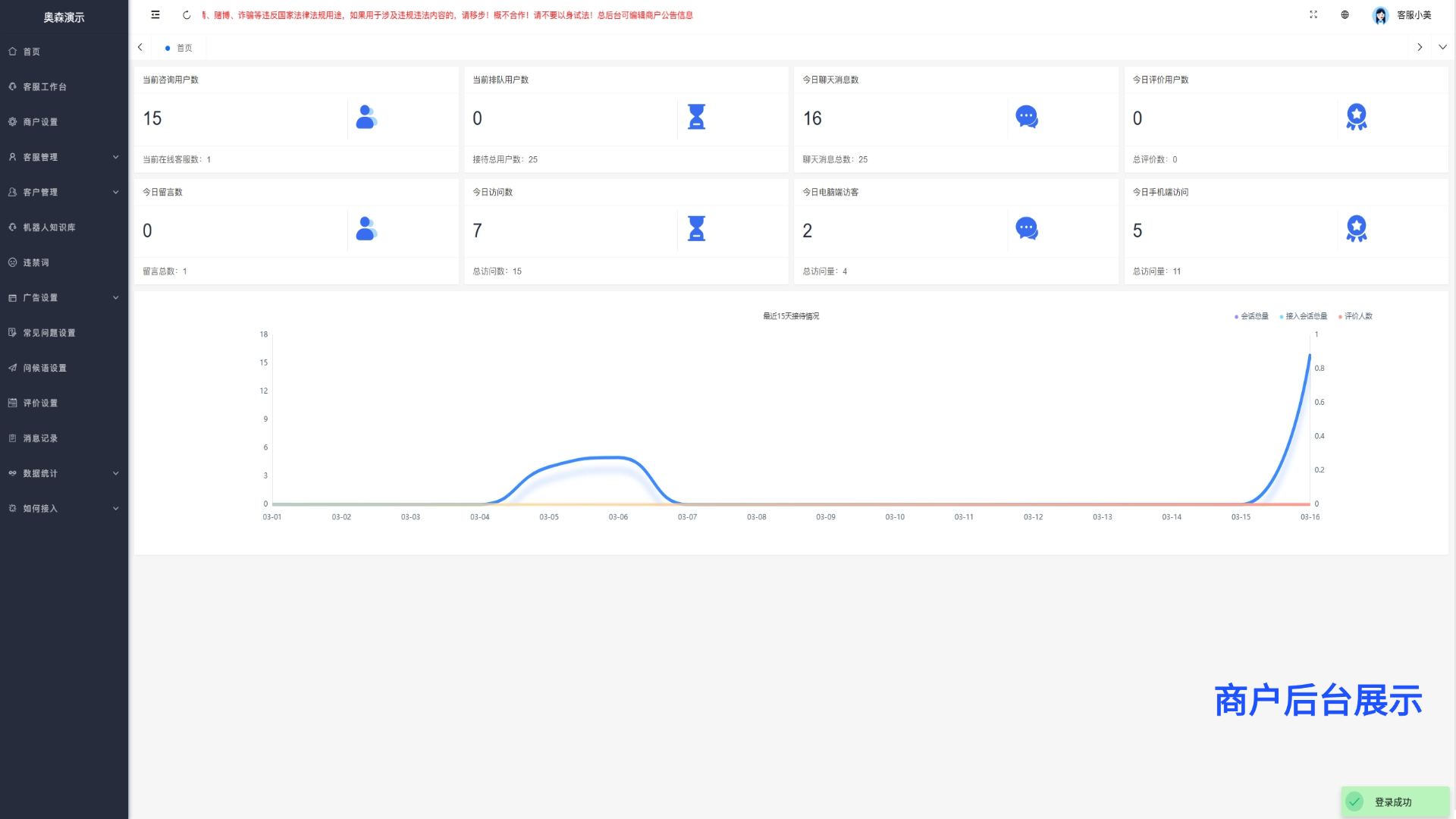Toggle 评价人数 legend series
The height and width of the screenshot is (819, 1456).
coord(1357,316)
